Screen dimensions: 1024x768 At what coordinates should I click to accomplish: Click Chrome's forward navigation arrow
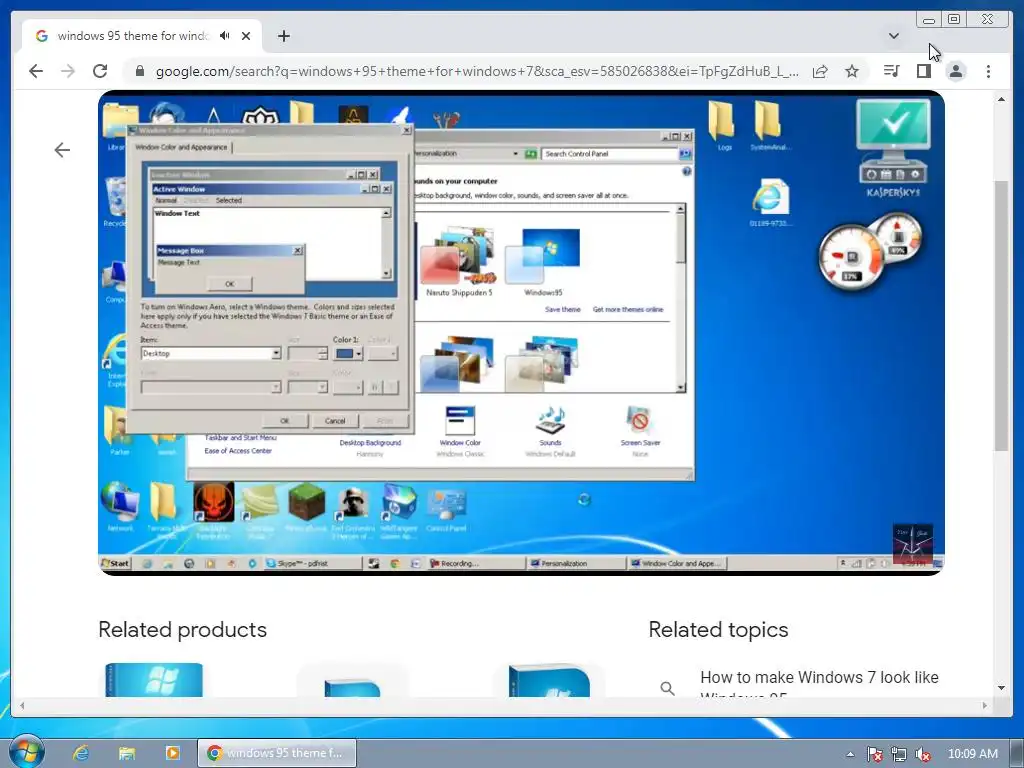pyautogui.click(x=68, y=71)
